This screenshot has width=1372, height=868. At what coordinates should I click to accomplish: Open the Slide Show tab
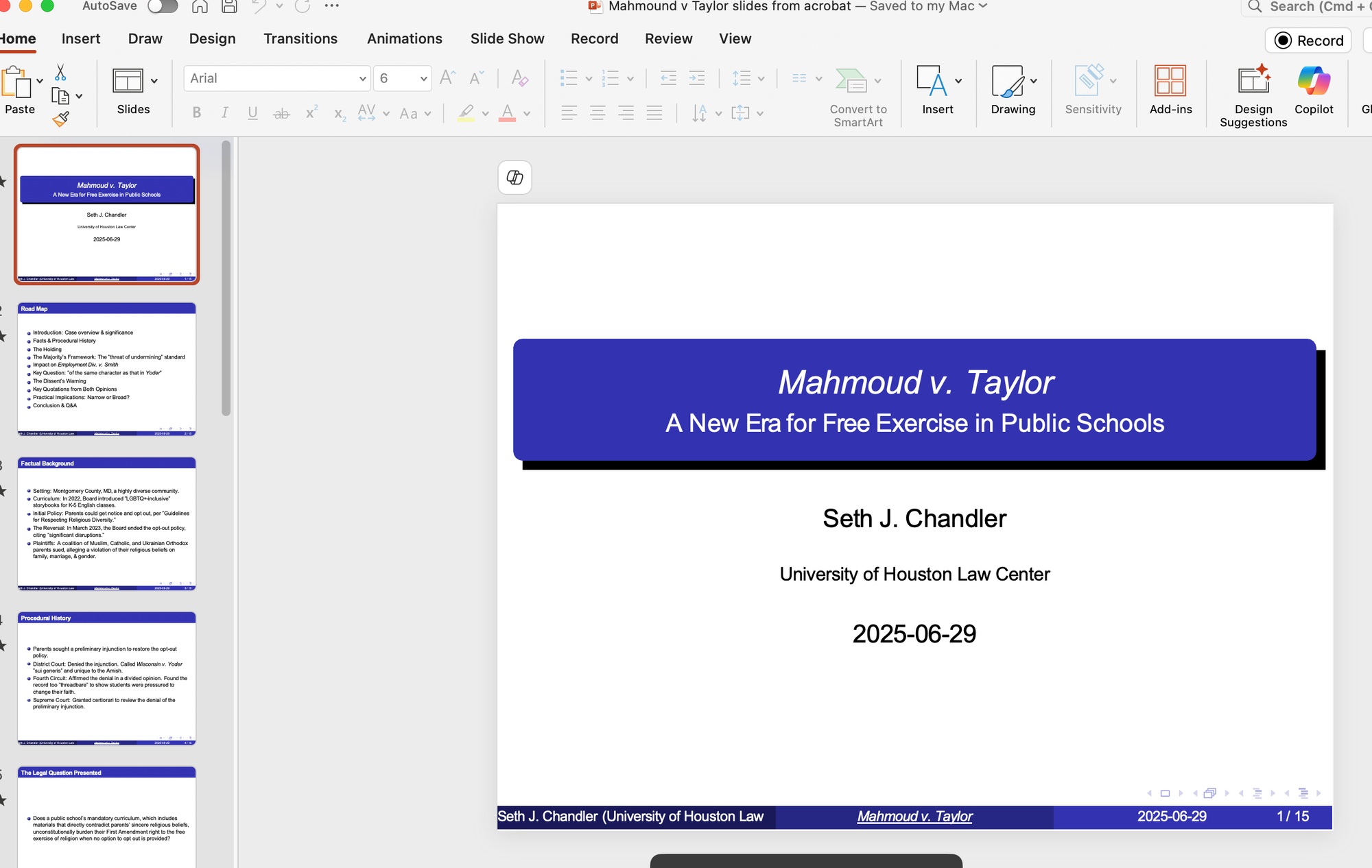pos(507,39)
